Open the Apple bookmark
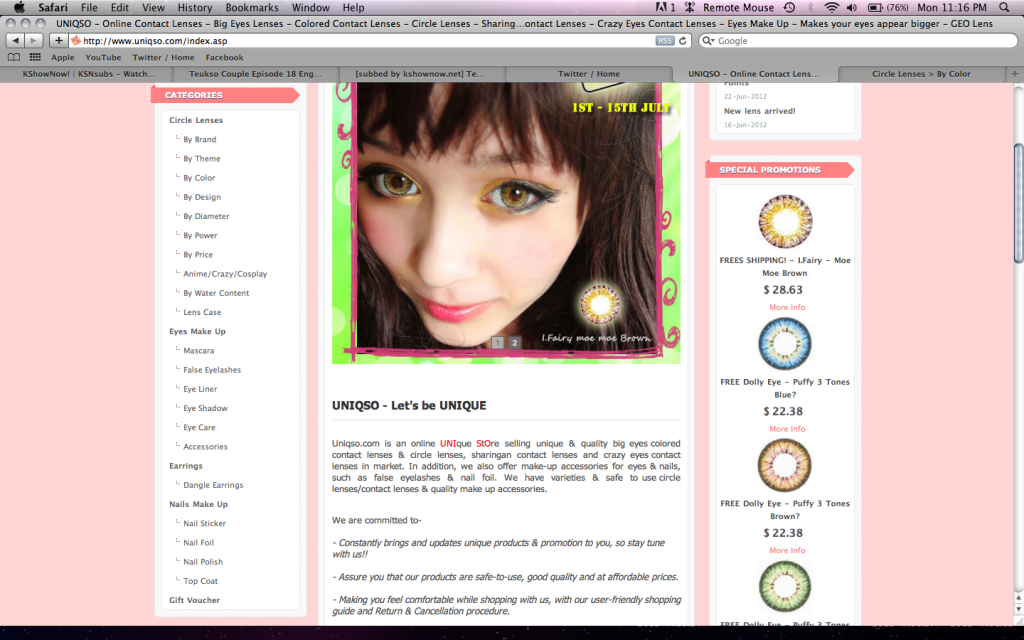The width and height of the screenshot is (1024, 640). click(63, 57)
